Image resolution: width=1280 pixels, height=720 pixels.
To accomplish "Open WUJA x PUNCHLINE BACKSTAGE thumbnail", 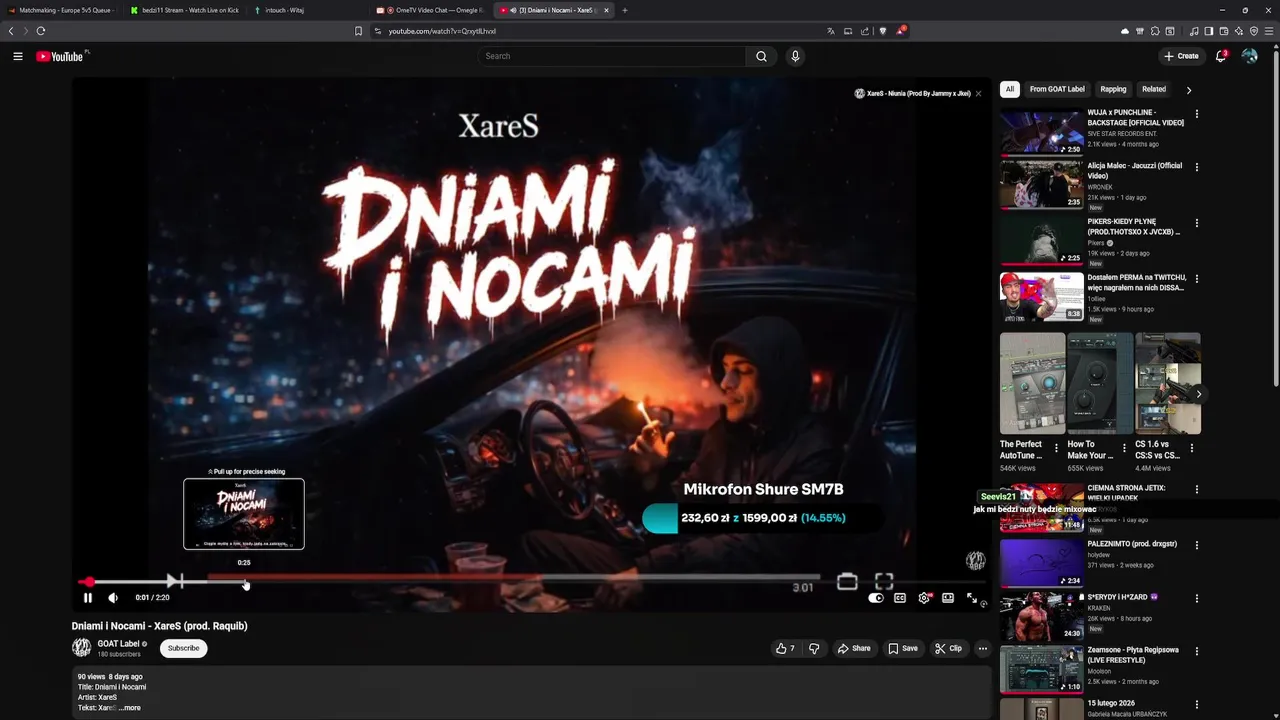I will 1041,132.
